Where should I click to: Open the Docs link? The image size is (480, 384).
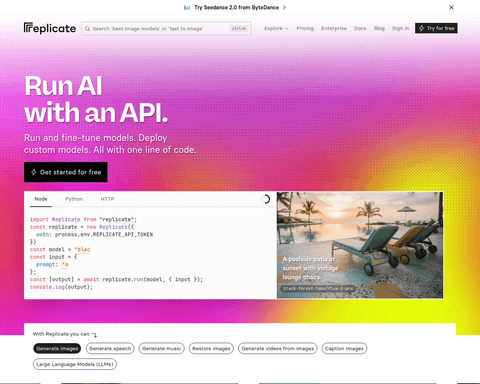click(x=360, y=28)
